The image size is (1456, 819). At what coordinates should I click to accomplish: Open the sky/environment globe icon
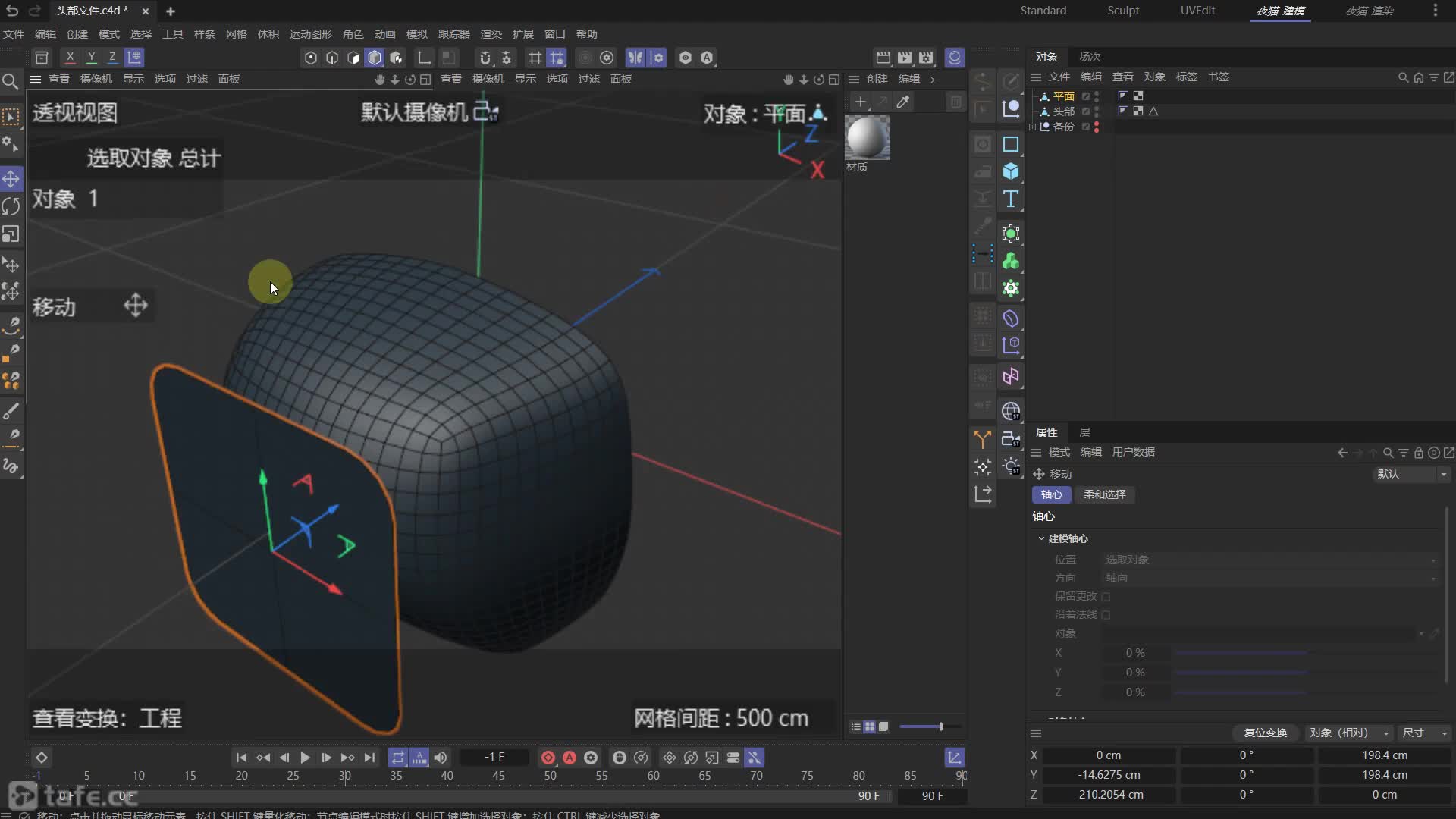(x=1011, y=411)
